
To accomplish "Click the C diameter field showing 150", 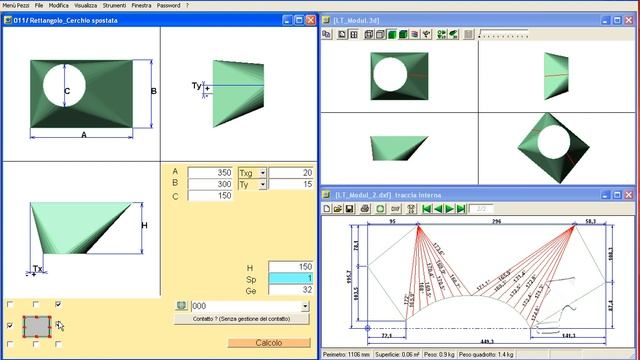I will (210, 196).
